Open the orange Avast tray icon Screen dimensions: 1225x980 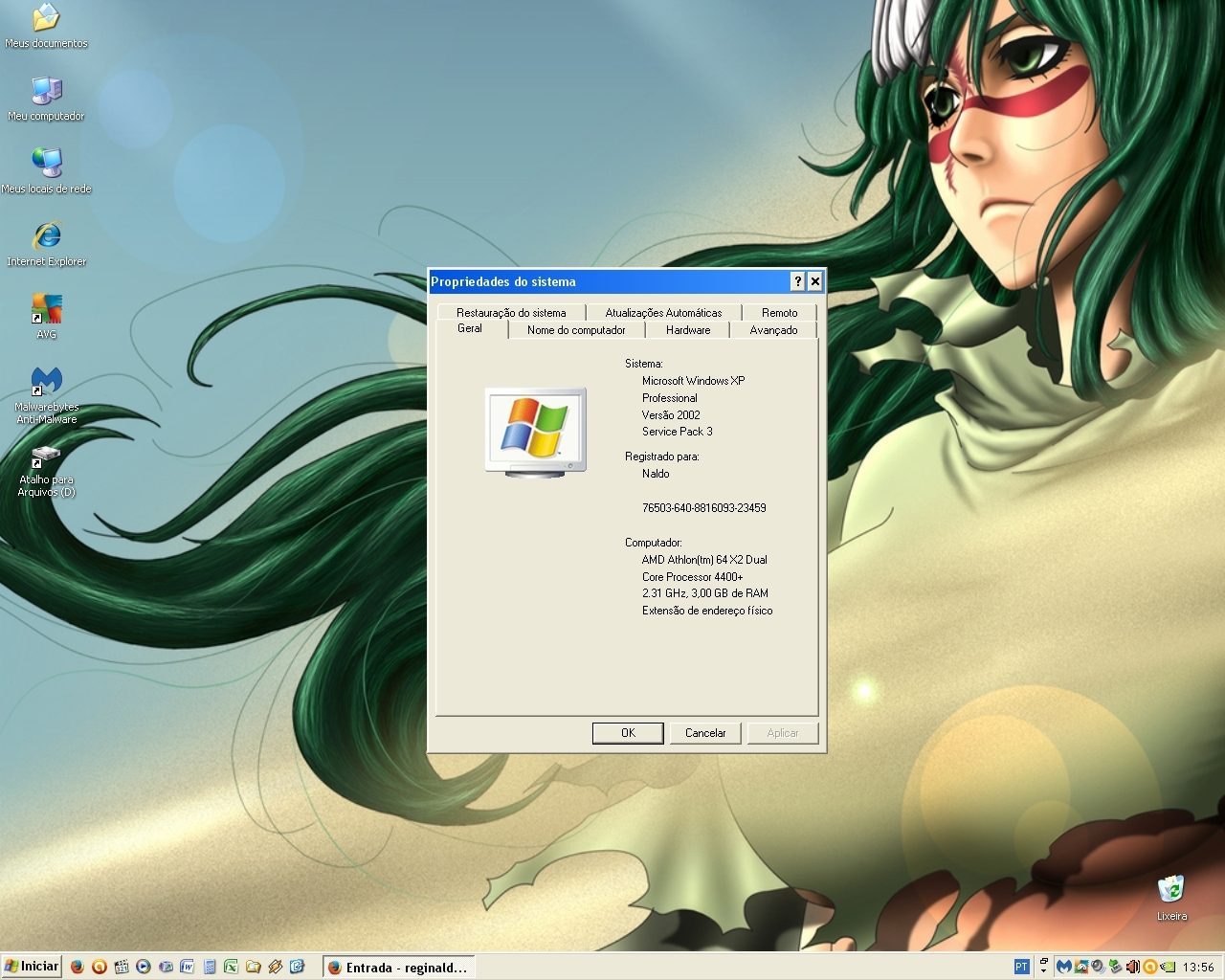click(x=1150, y=967)
